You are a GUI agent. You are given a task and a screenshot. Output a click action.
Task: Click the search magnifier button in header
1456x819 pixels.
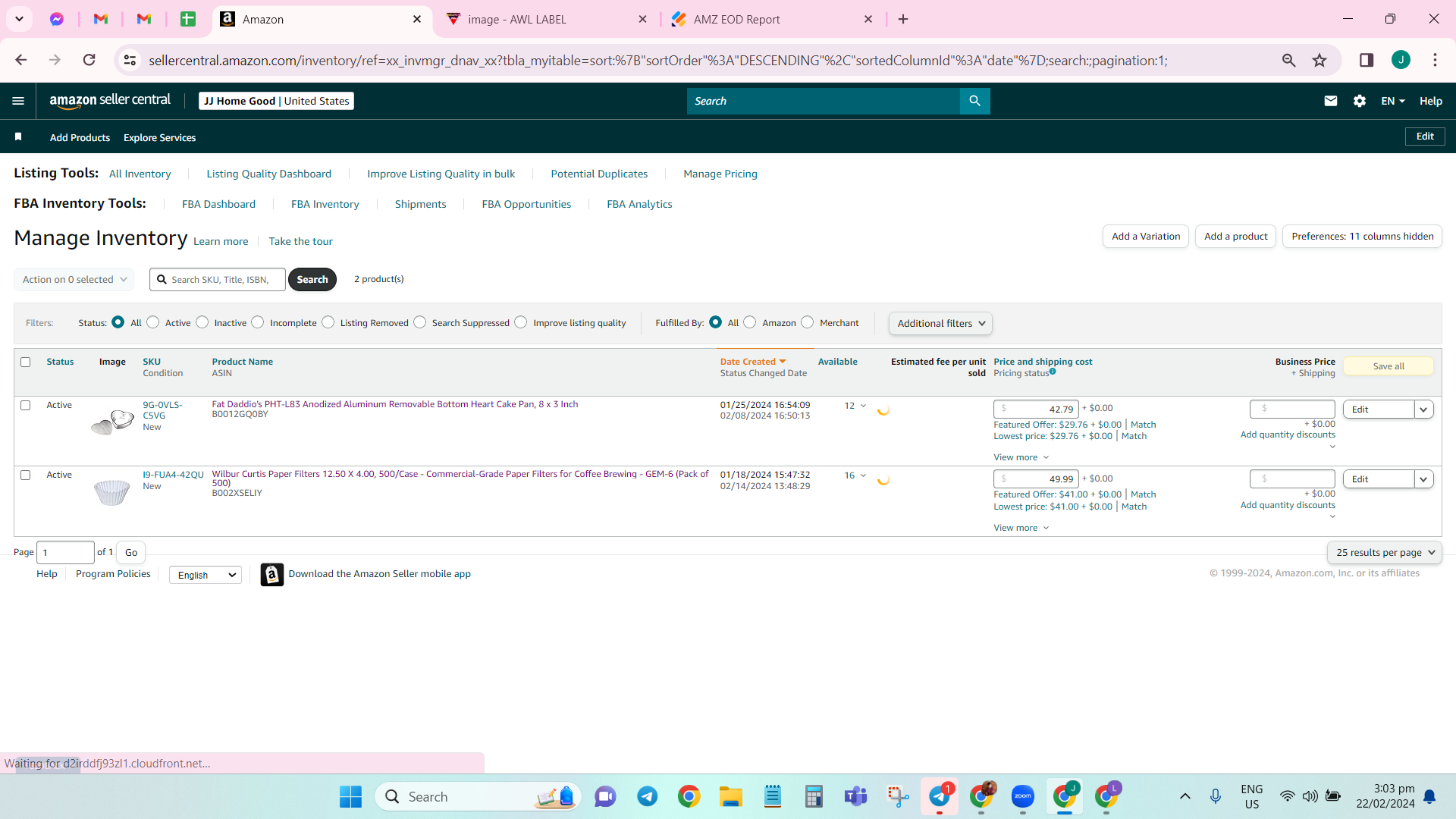click(x=974, y=101)
